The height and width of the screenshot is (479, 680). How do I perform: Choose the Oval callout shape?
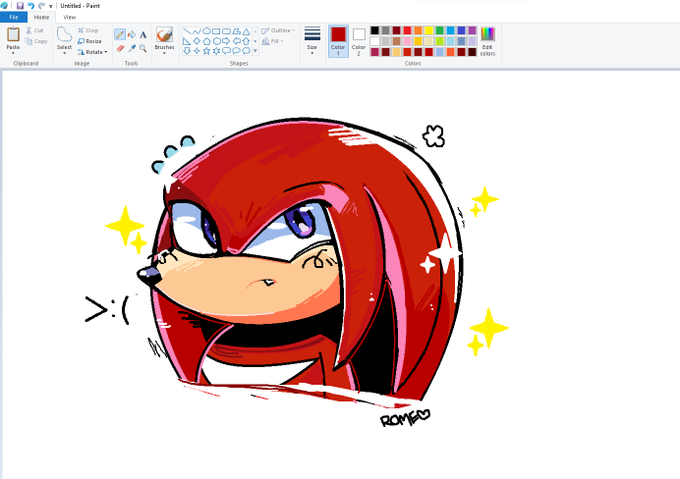(x=236, y=51)
